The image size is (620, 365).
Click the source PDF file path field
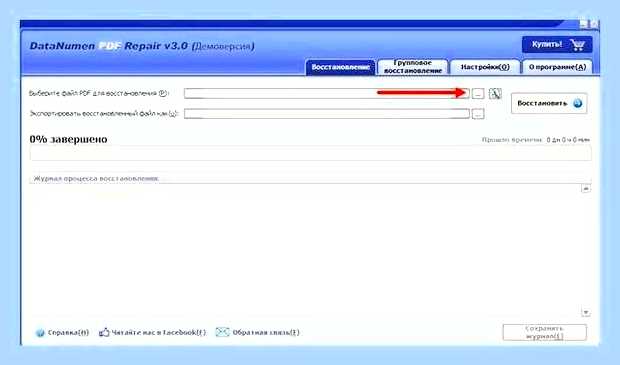coord(327,93)
